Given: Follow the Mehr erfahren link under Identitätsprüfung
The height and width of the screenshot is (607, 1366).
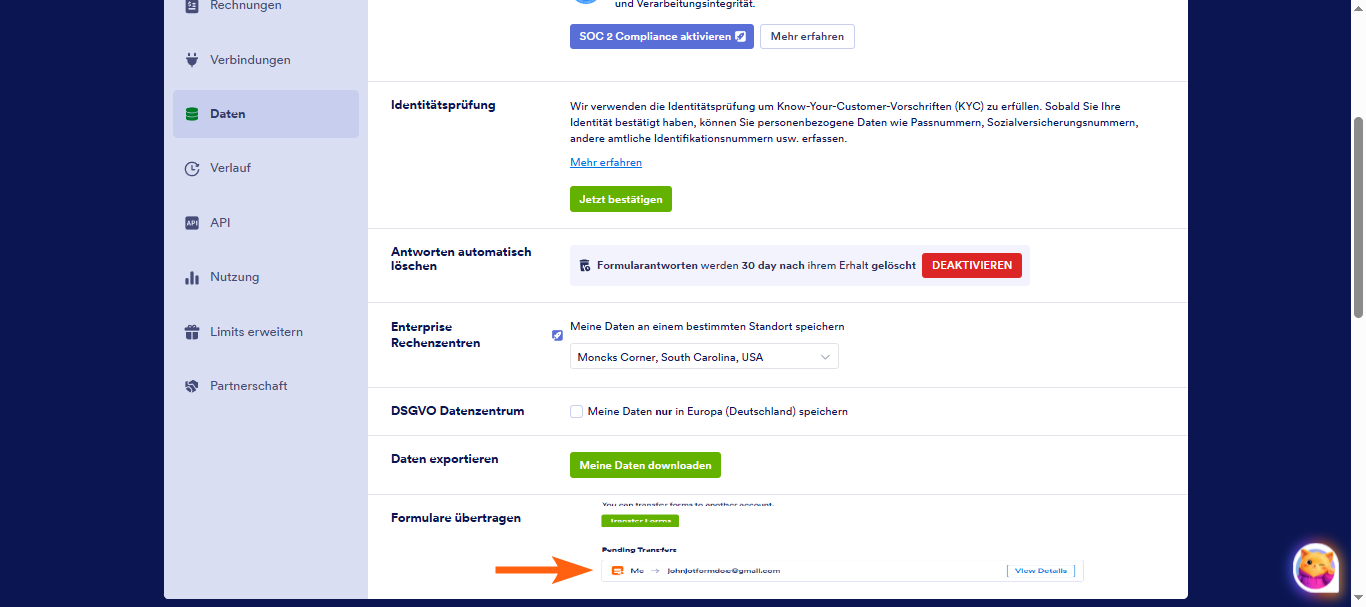Looking at the screenshot, I should tap(606, 162).
